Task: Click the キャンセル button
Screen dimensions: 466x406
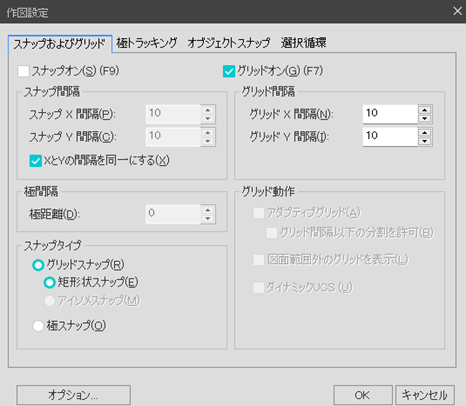Action: pyautogui.click(x=425, y=395)
